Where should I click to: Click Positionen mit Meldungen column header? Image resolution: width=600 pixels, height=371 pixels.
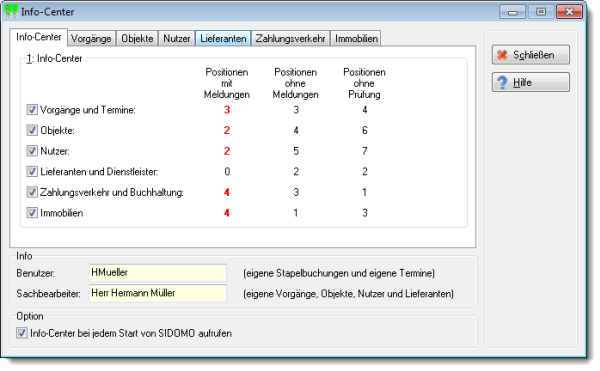pyautogui.click(x=227, y=83)
